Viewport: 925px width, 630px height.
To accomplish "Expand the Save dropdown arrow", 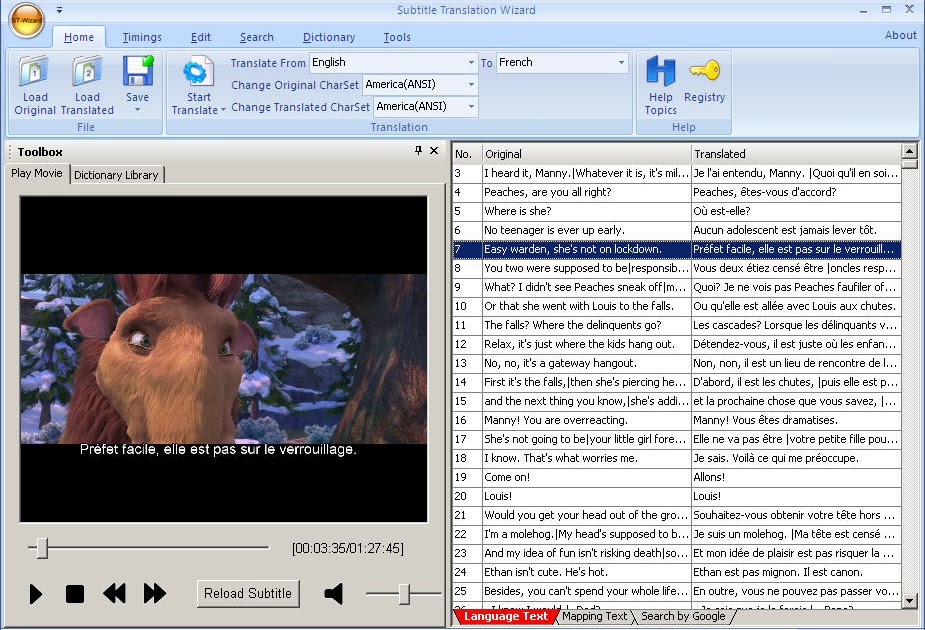I will point(137,110).
